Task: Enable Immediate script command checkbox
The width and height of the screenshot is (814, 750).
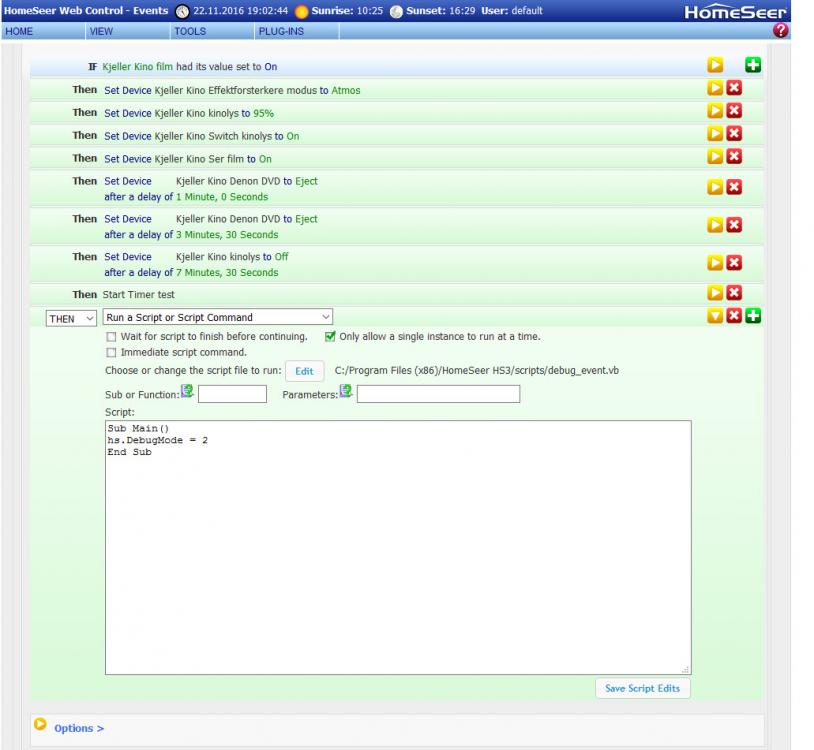Action: click(111, 353)
